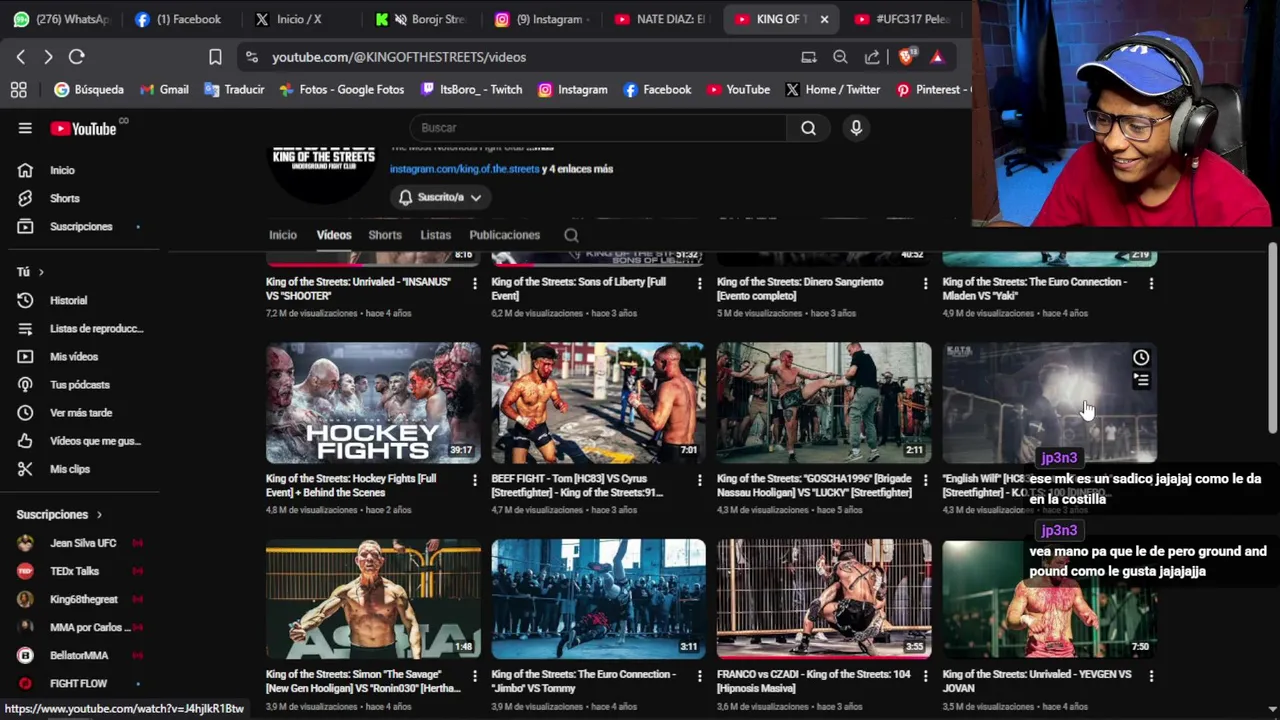This screenshot has width=1280, height=720.
Task: Click the share icon in the address bar
Action: point(872,57)
